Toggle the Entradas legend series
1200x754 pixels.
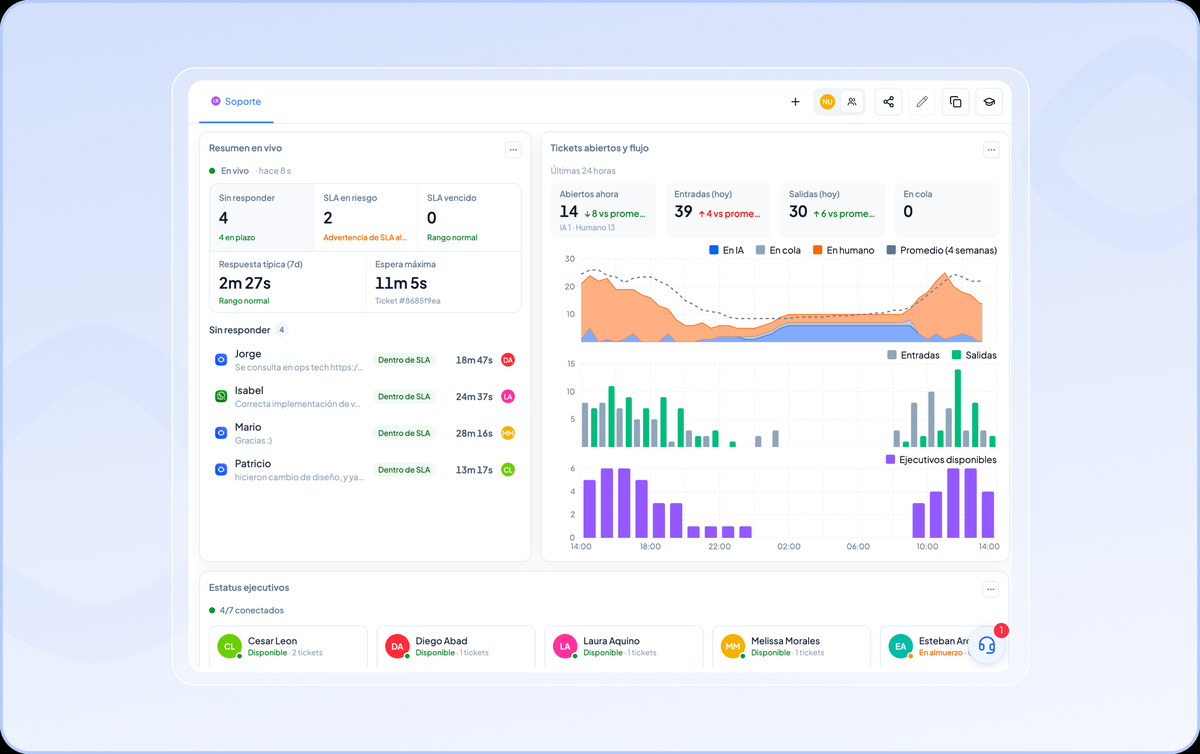pos(913,355)
